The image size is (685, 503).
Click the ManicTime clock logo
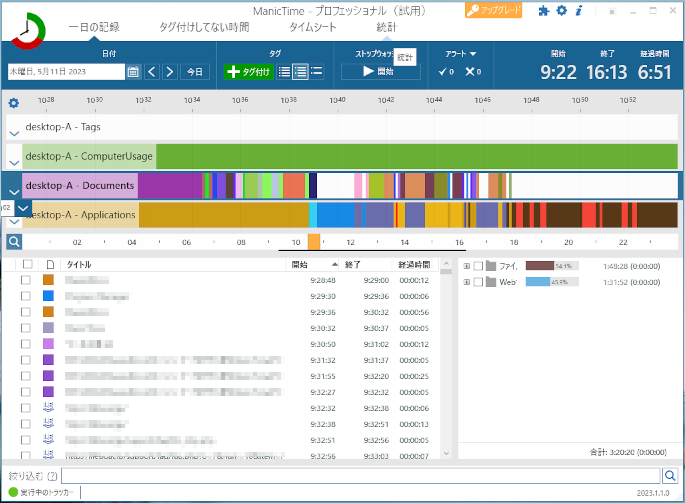[x=28, y=31]
